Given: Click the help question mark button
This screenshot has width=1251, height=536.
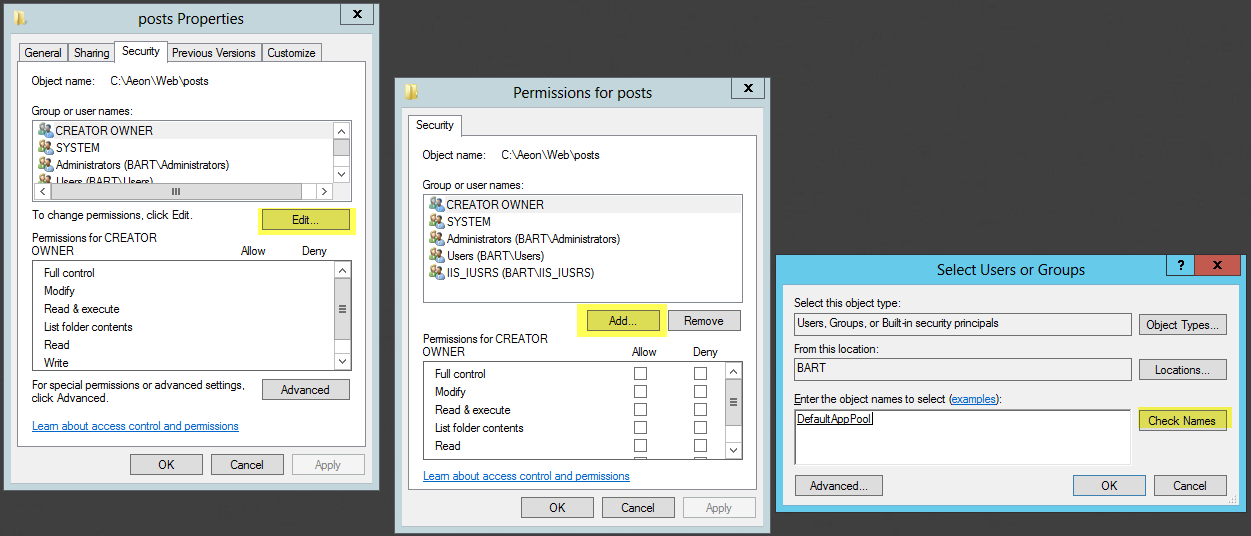Looking at the screenshot, I should pos(1180,266).
